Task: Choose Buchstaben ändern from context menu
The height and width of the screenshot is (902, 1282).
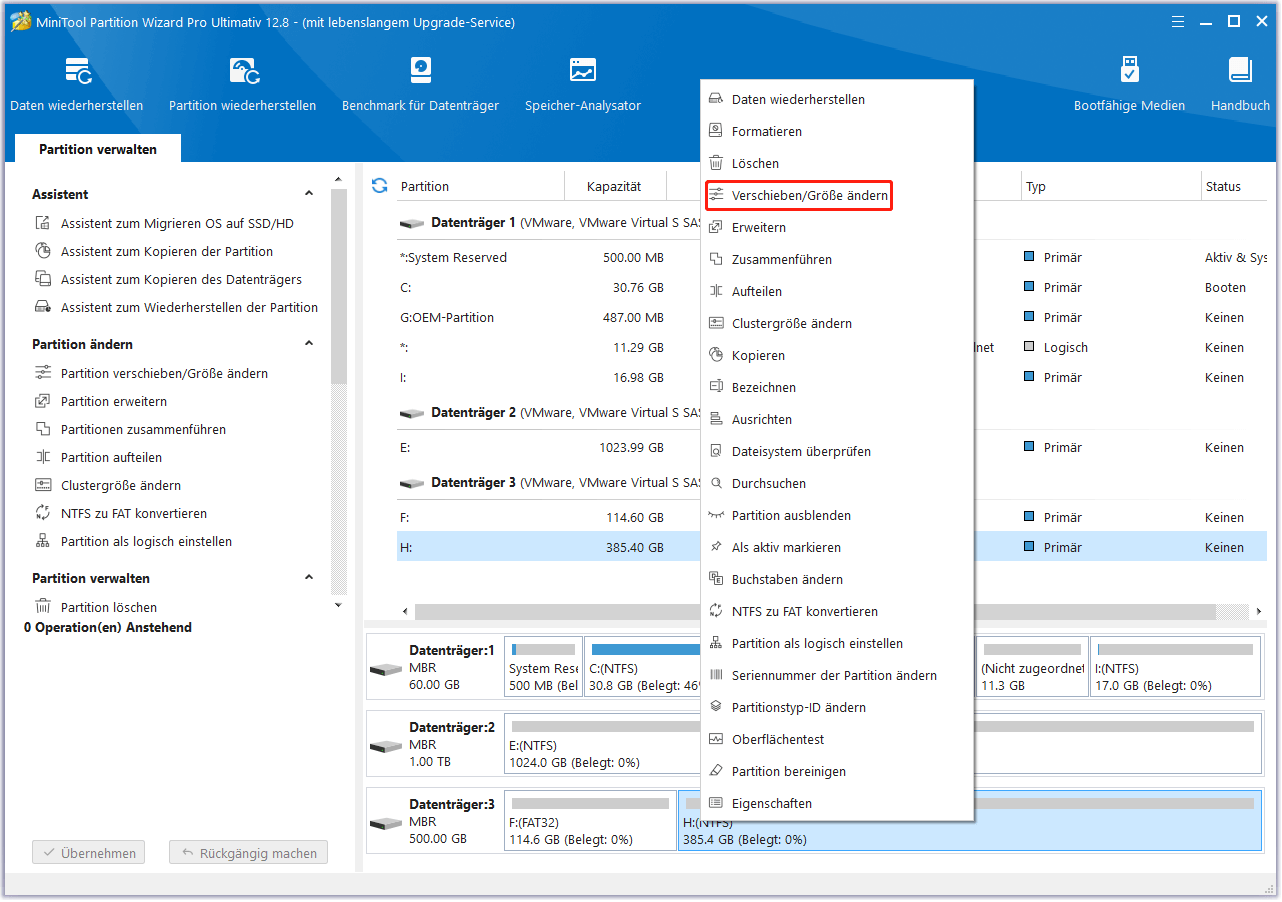Action: click(837, 580)
